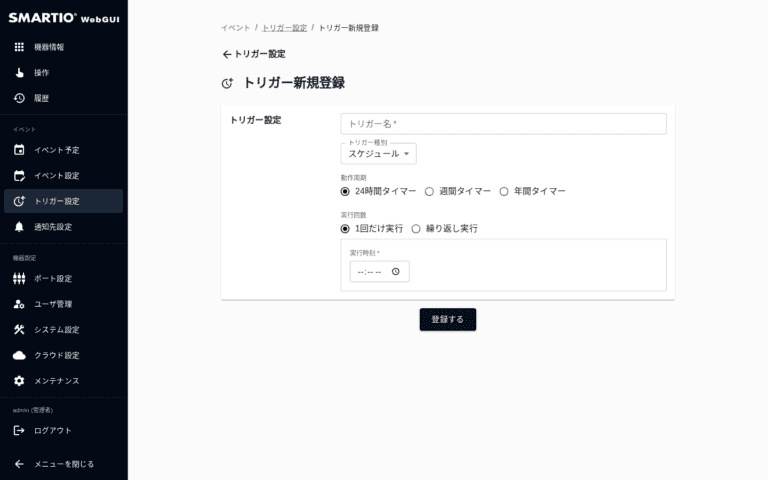
Task: Choose 繰り返し実行 radio option
Action: pos(416,228)
